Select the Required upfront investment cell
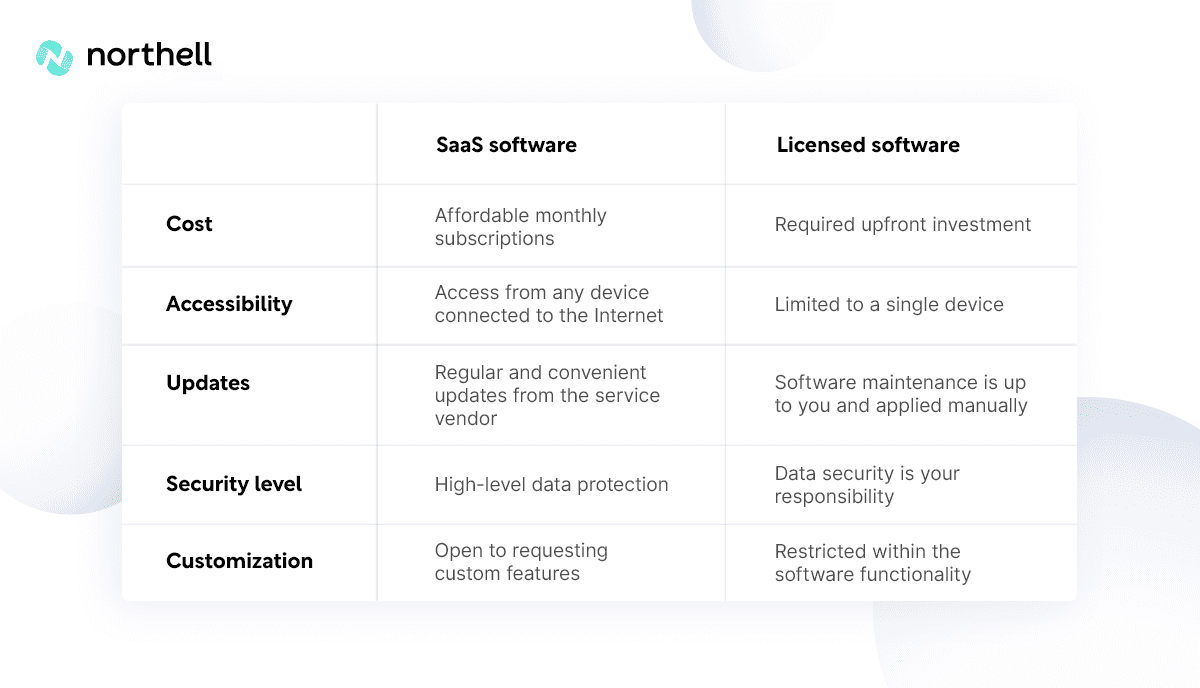The width and height of the screenshot is (1200, 688). (x=903, y=224)
